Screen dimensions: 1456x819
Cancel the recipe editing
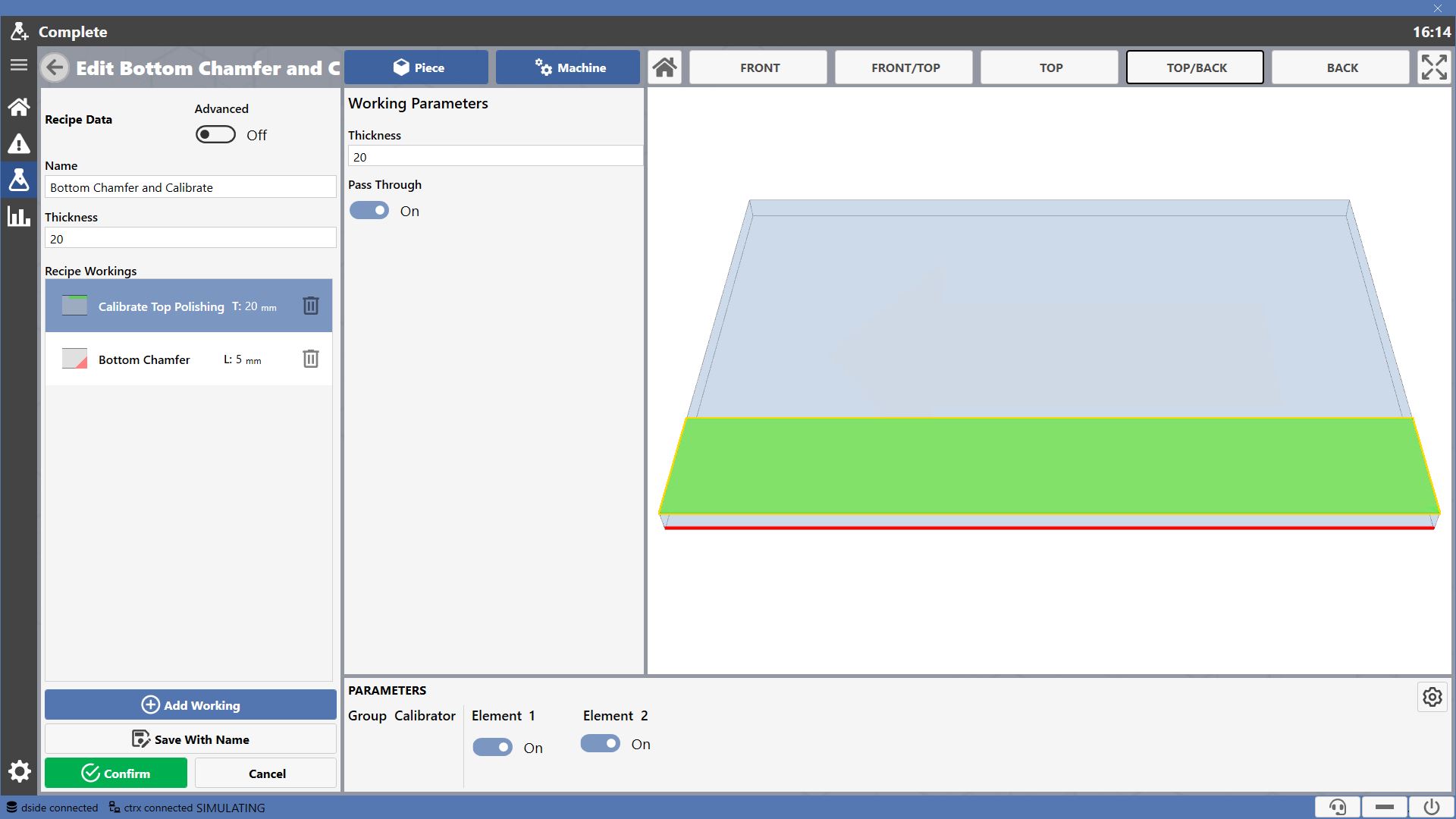266,773
